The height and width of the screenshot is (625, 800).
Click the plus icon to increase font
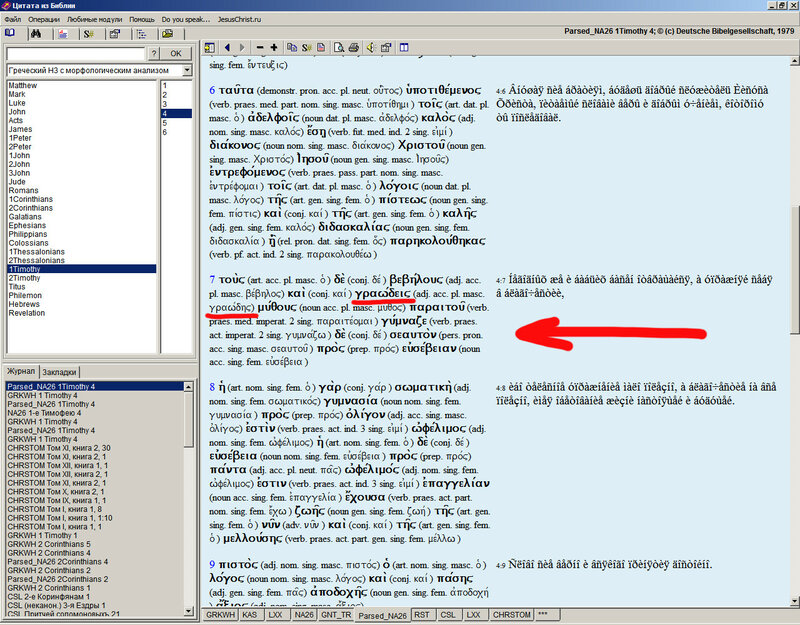point(274,47)
